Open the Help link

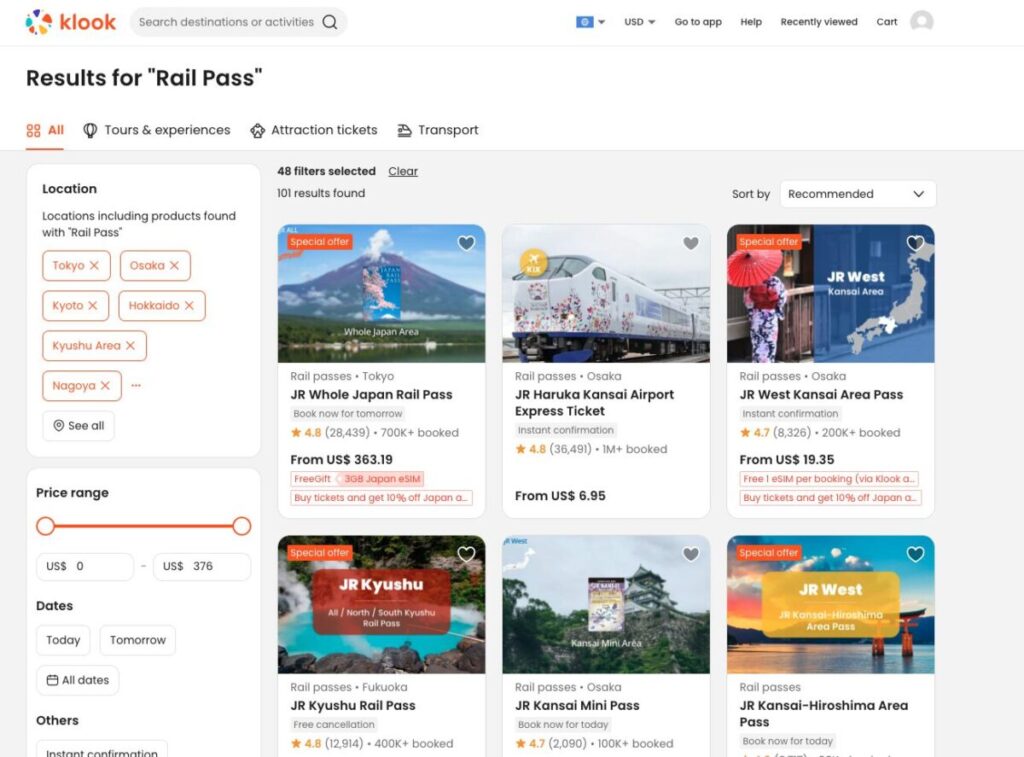[751, 22]
